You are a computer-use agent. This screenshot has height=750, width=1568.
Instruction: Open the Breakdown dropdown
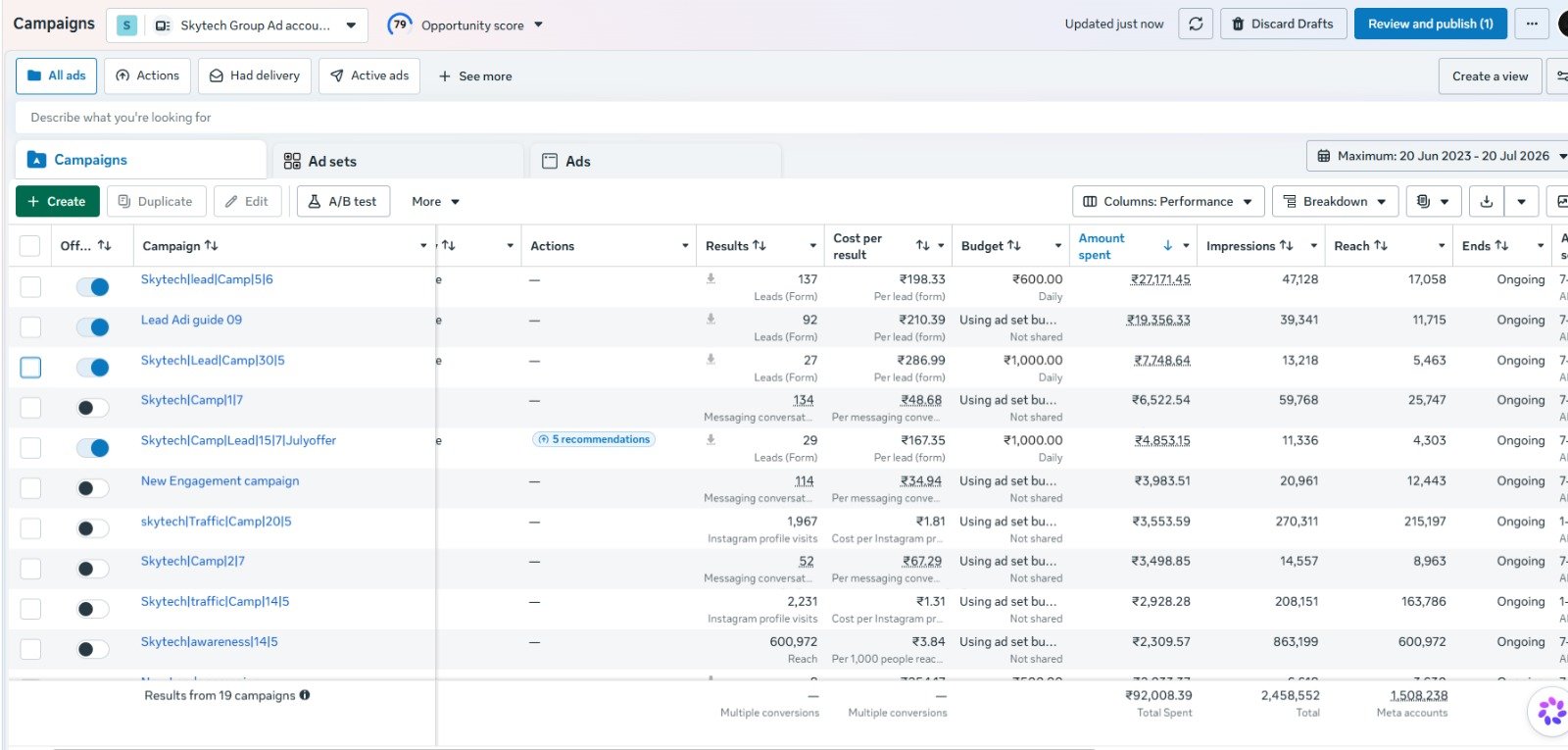tap(1335, 201)
